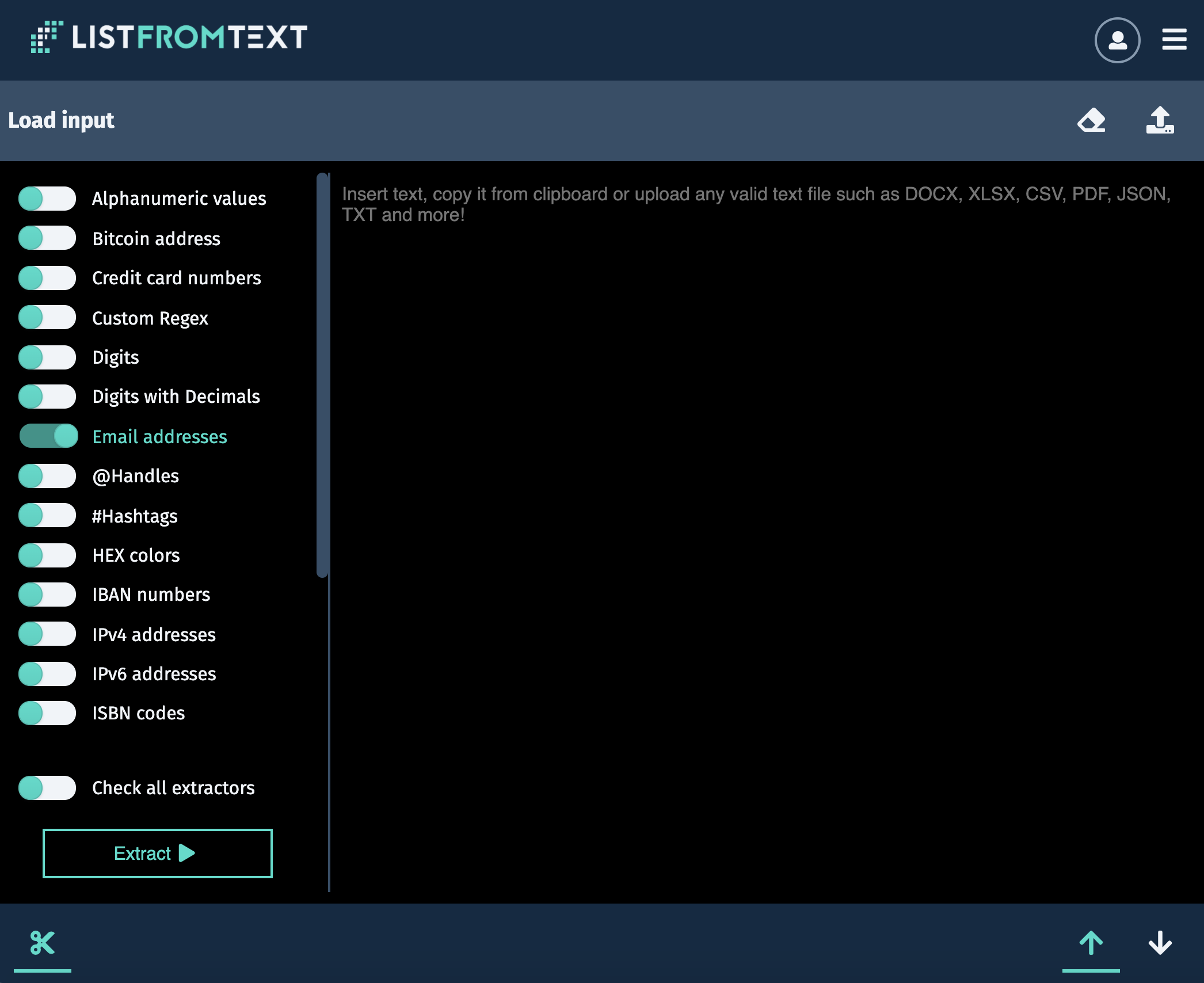
Task: Switch on IPv6 addresses extractor
Action: point(47,674)
